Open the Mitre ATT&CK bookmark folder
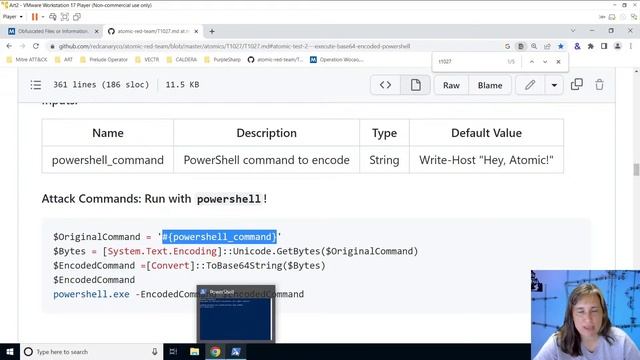The width and height of the screenshot is (640, 360). pyautogui.click(x=27, y=60)
